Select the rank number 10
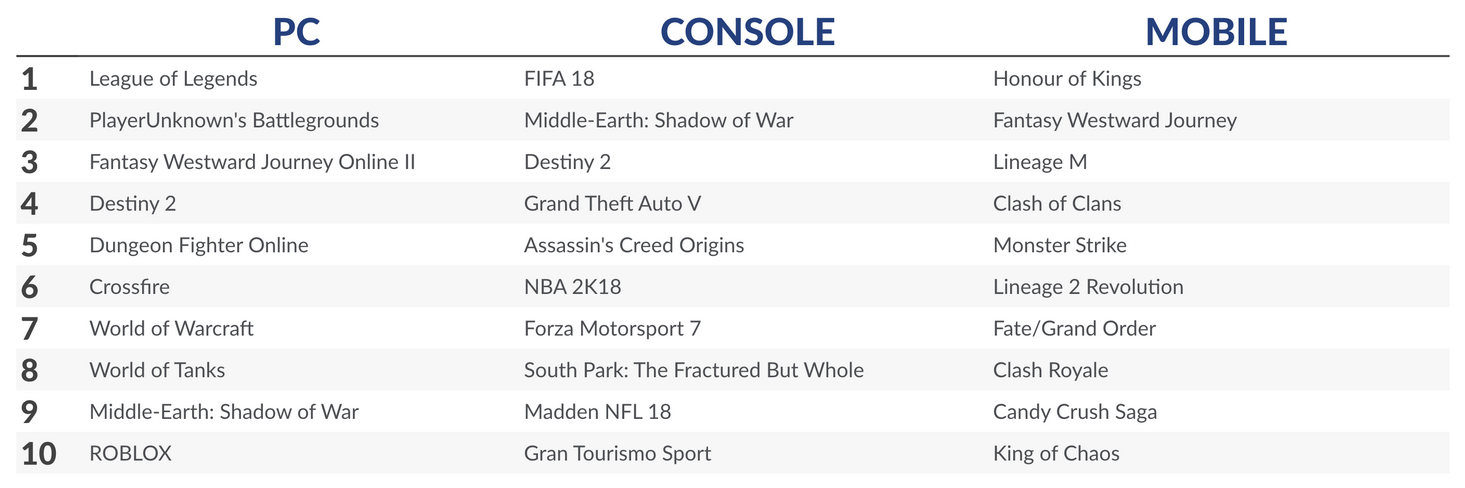Image resolution: width=1465 pixels, height=488 pixels. [38, 453]
